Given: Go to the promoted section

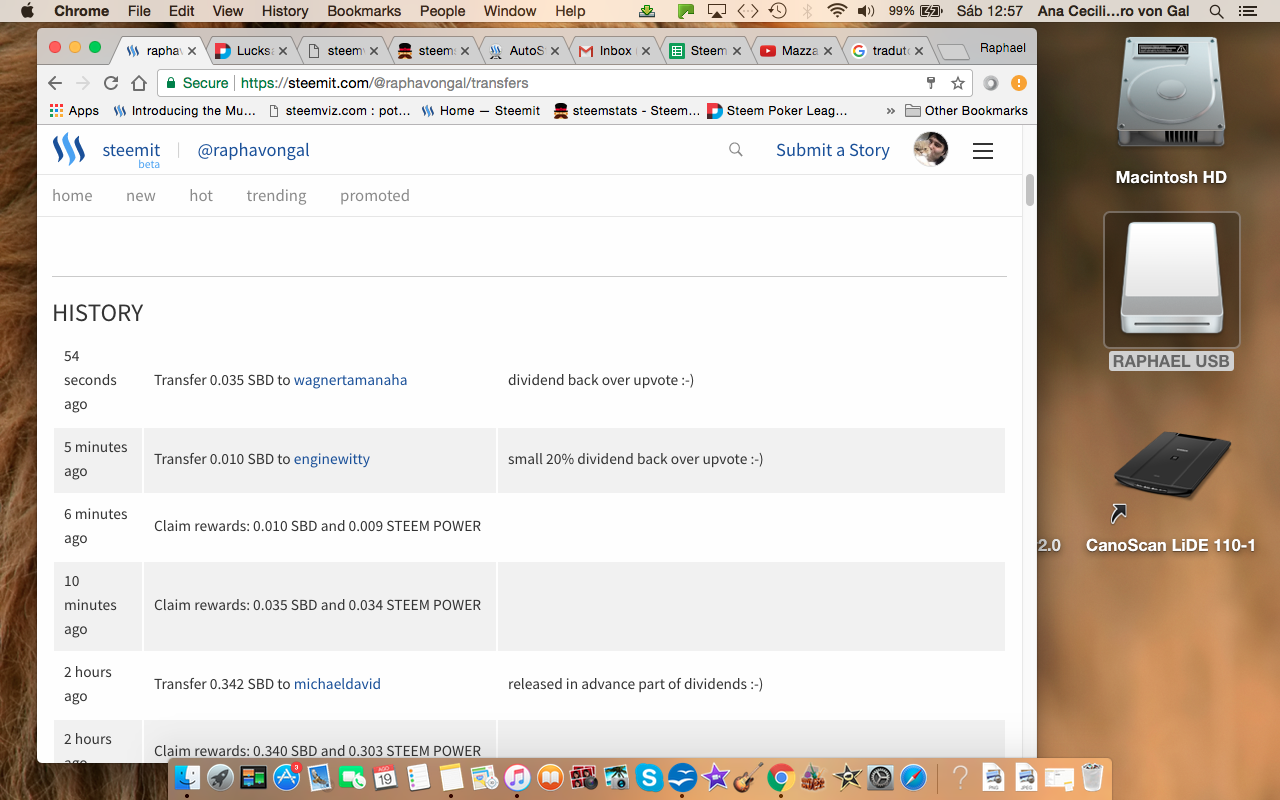Looking at the screenshot, I should coord(375,196).
